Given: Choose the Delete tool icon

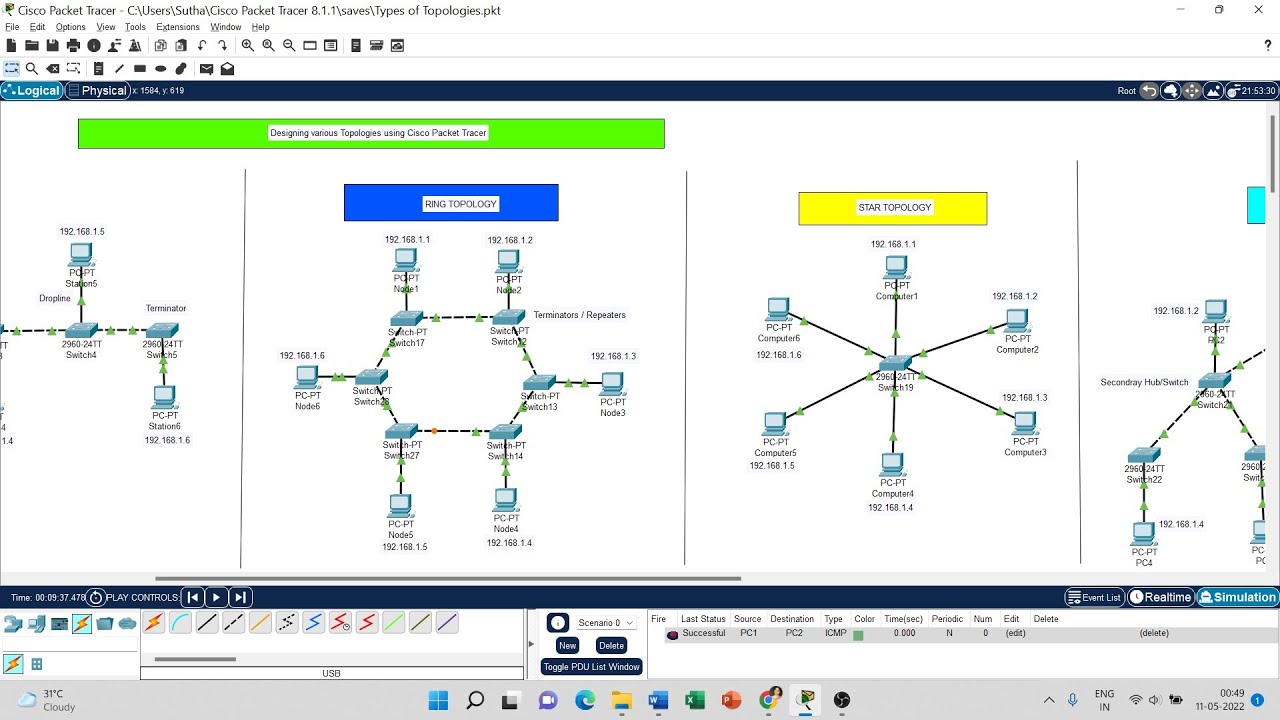Looking at the screenshot, I should [x=53, y=69].
